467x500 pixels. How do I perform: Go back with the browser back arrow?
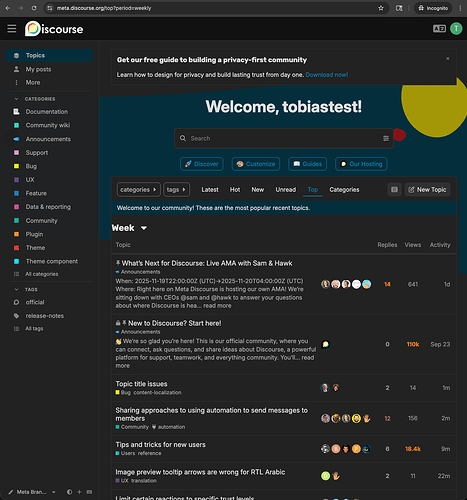[8, 8]
